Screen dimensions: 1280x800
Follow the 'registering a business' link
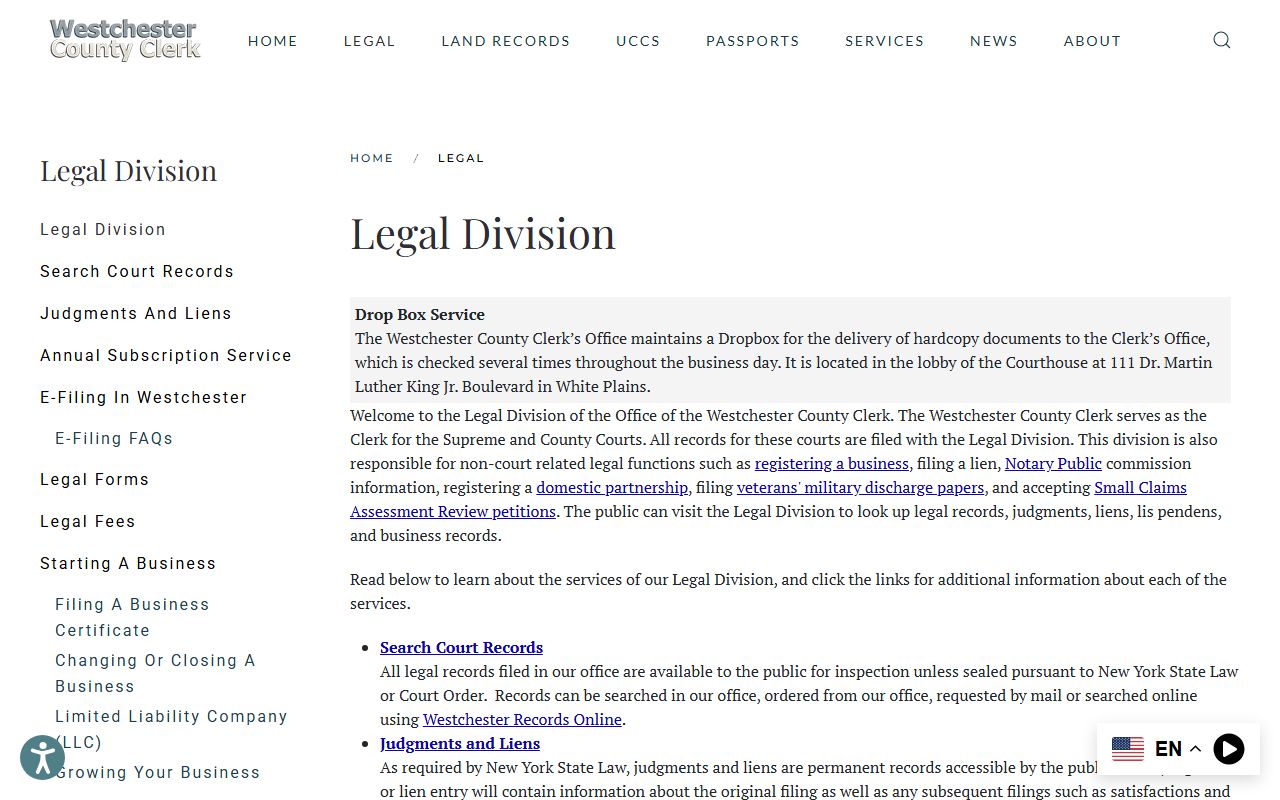[832, 463]
